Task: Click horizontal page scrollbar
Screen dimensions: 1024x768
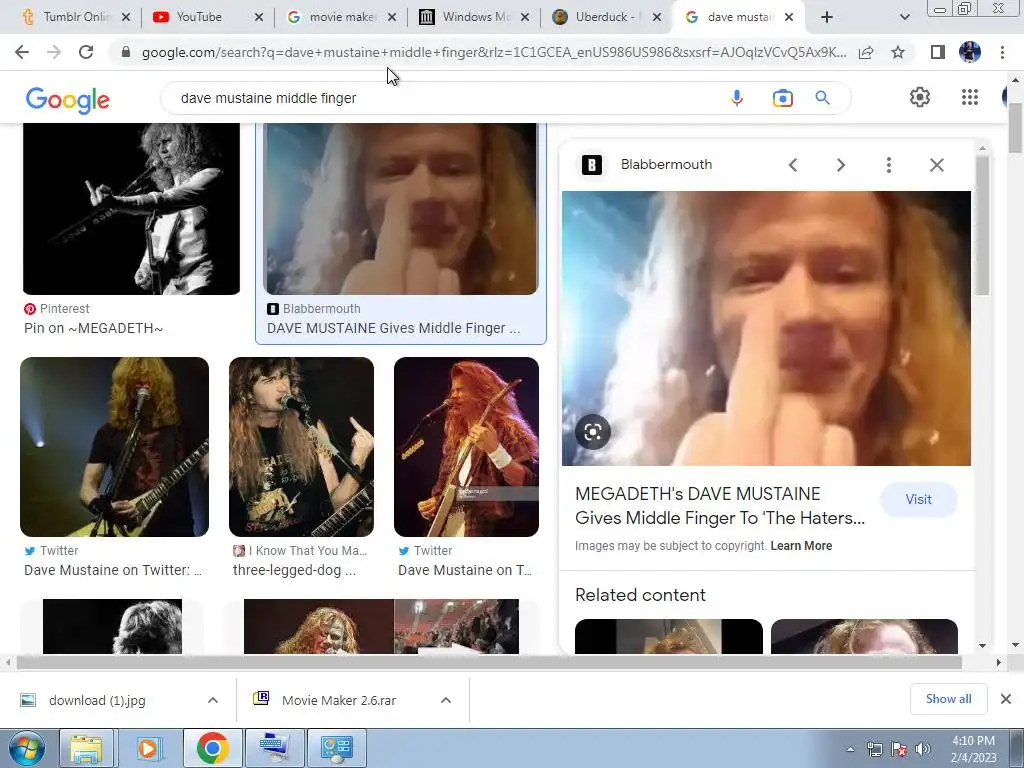Action: coord(489,663)
